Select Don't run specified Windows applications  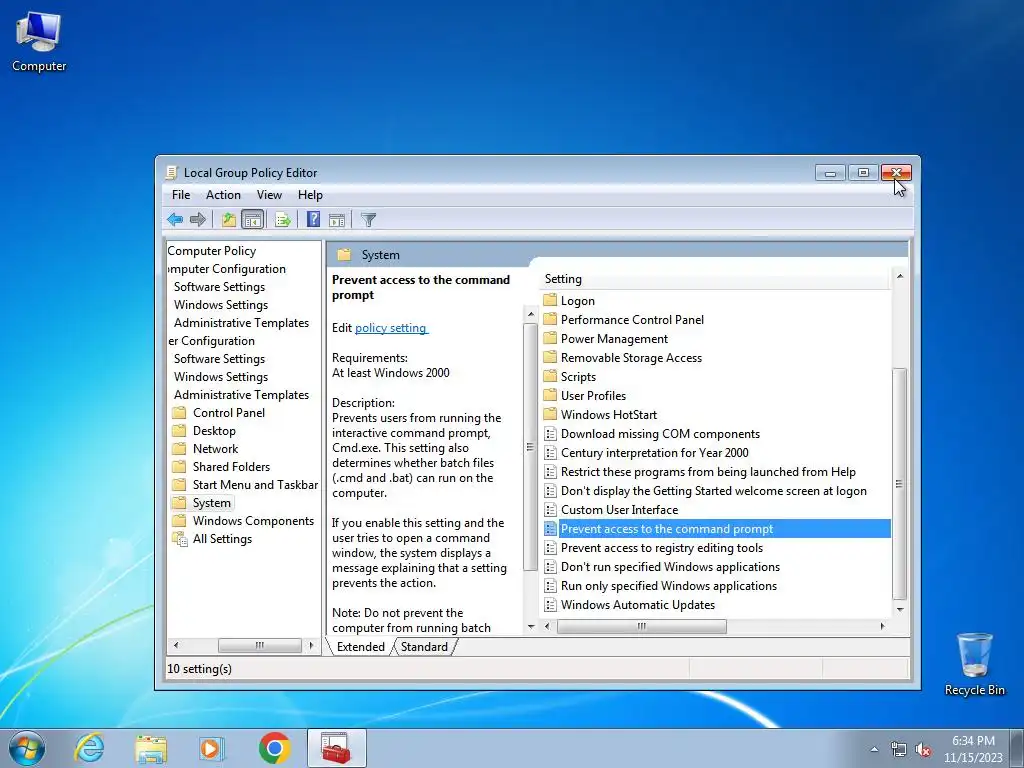tap(670, 567)
